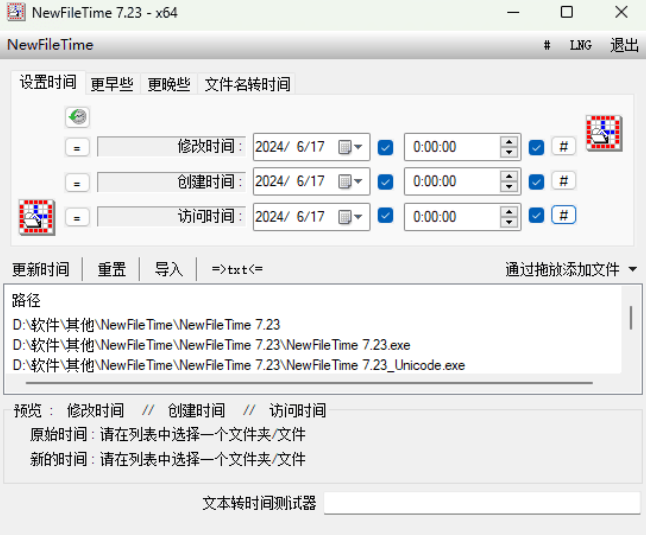Decrease the 修改时间 time with down spinner

(x=509, y=152)
